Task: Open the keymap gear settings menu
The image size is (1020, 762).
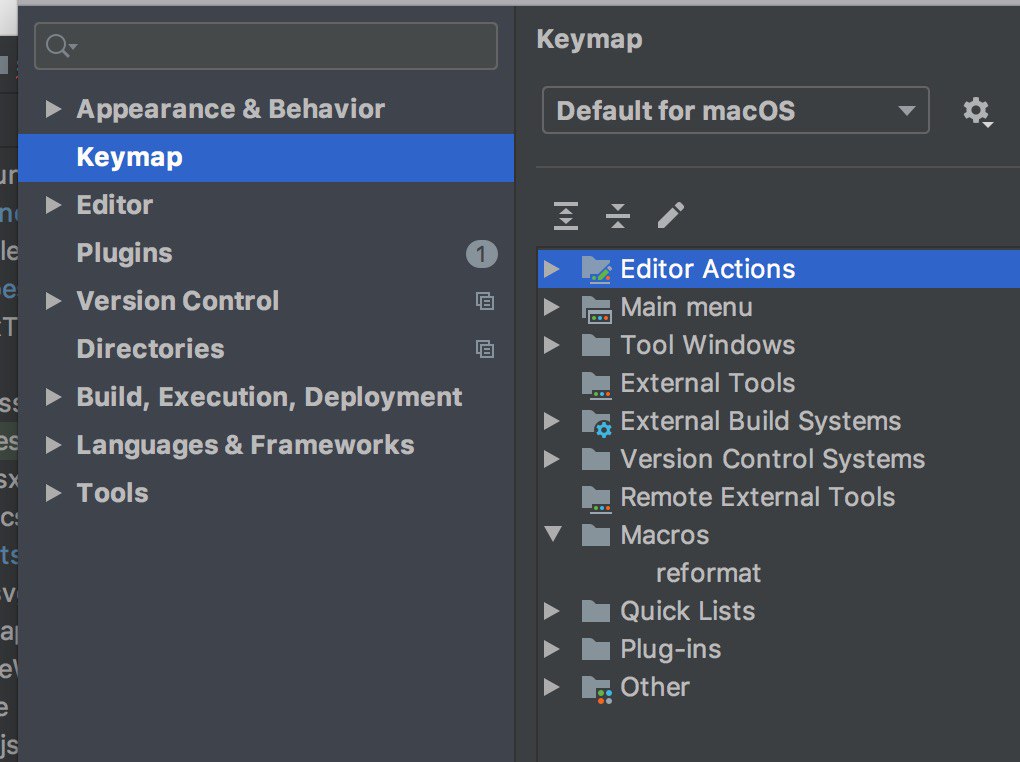Action: pyautogui.click(x=977, y=111)
